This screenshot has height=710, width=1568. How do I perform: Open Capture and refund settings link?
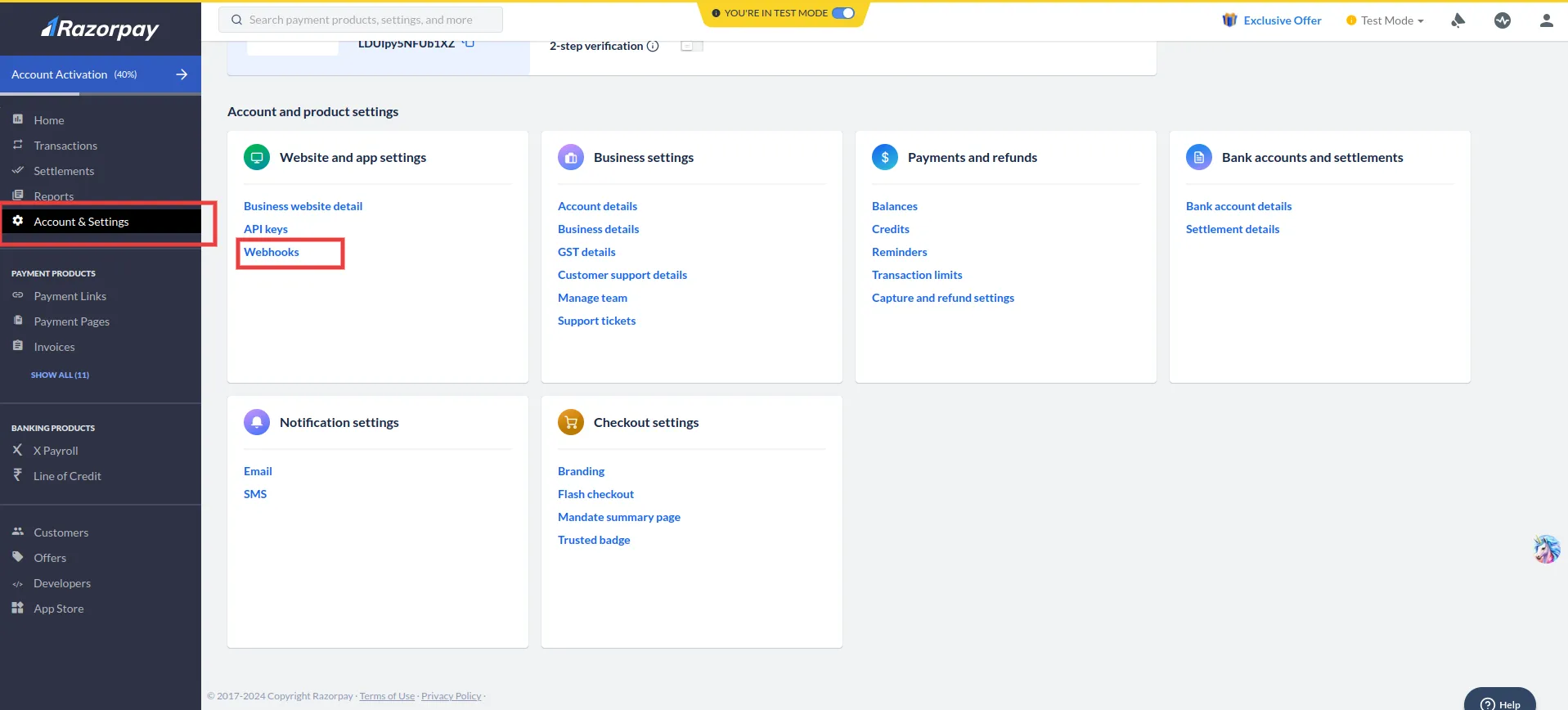(943, 298)
